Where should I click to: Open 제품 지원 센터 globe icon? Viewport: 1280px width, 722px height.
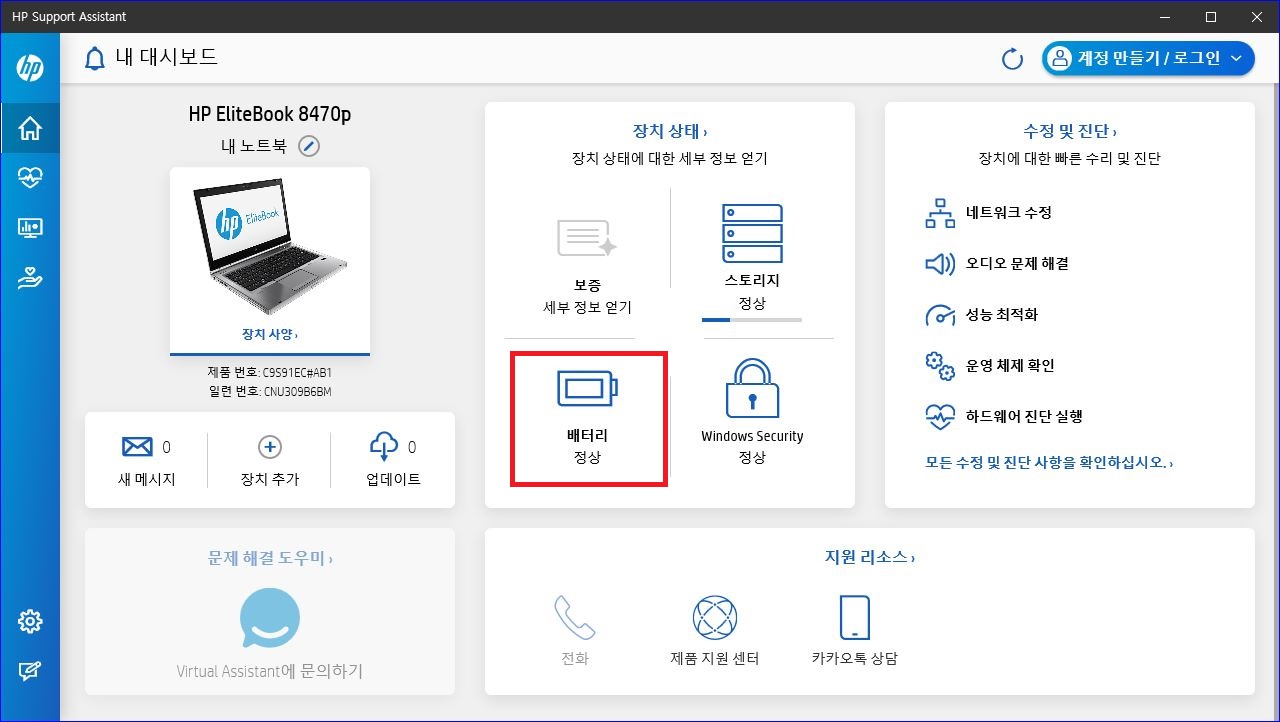(715, 618)
